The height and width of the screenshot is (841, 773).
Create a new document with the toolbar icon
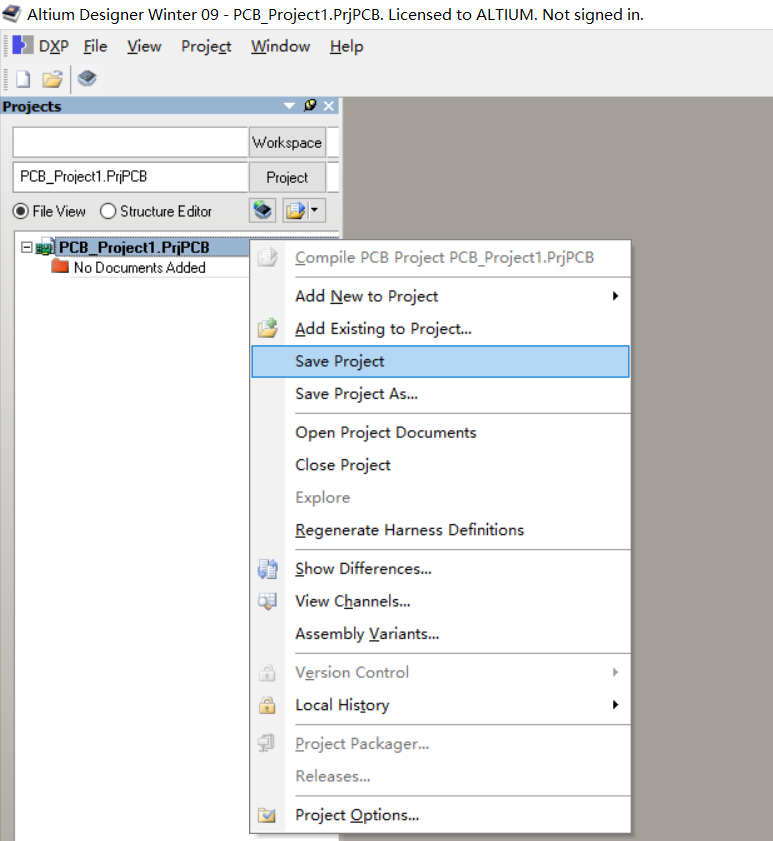23,79
